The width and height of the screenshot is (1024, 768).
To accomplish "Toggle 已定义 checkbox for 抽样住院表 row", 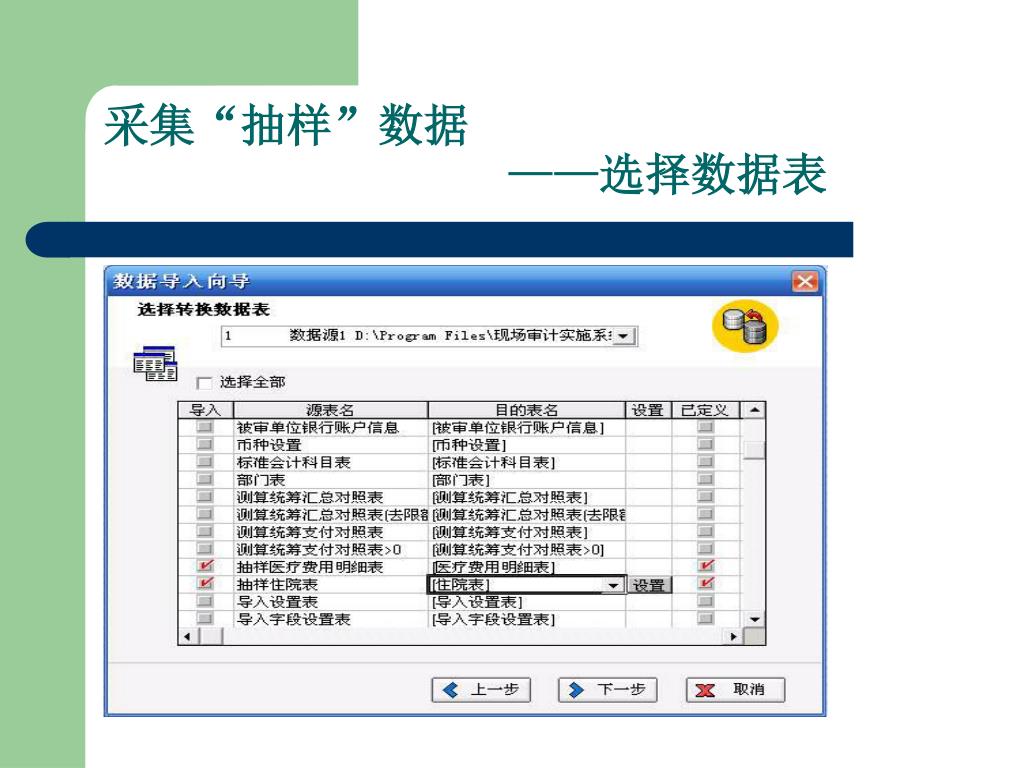I will 705,584.
